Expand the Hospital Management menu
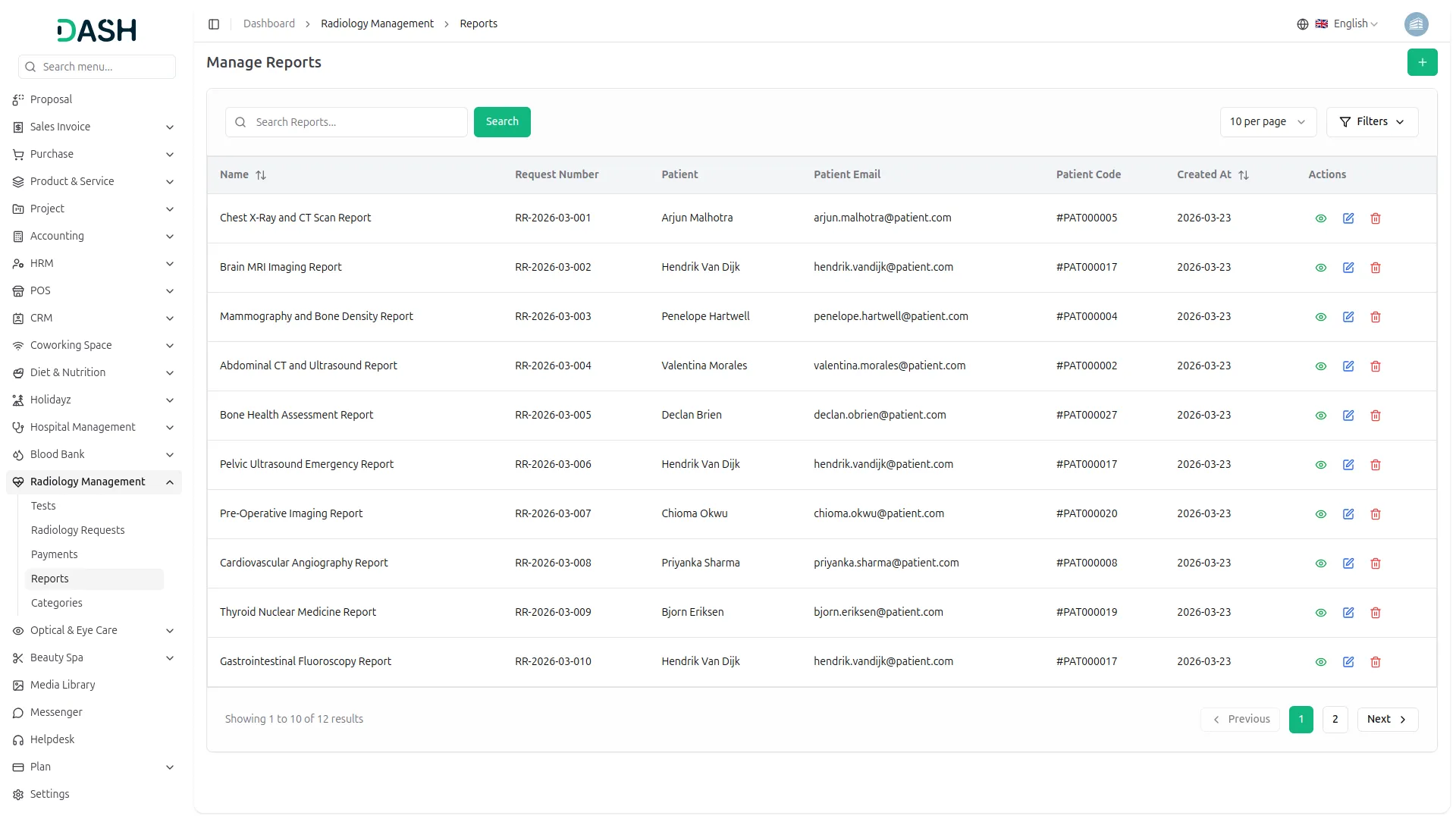Image resolution: width=1456 pixels, height=819 pixels. [93, 428]
